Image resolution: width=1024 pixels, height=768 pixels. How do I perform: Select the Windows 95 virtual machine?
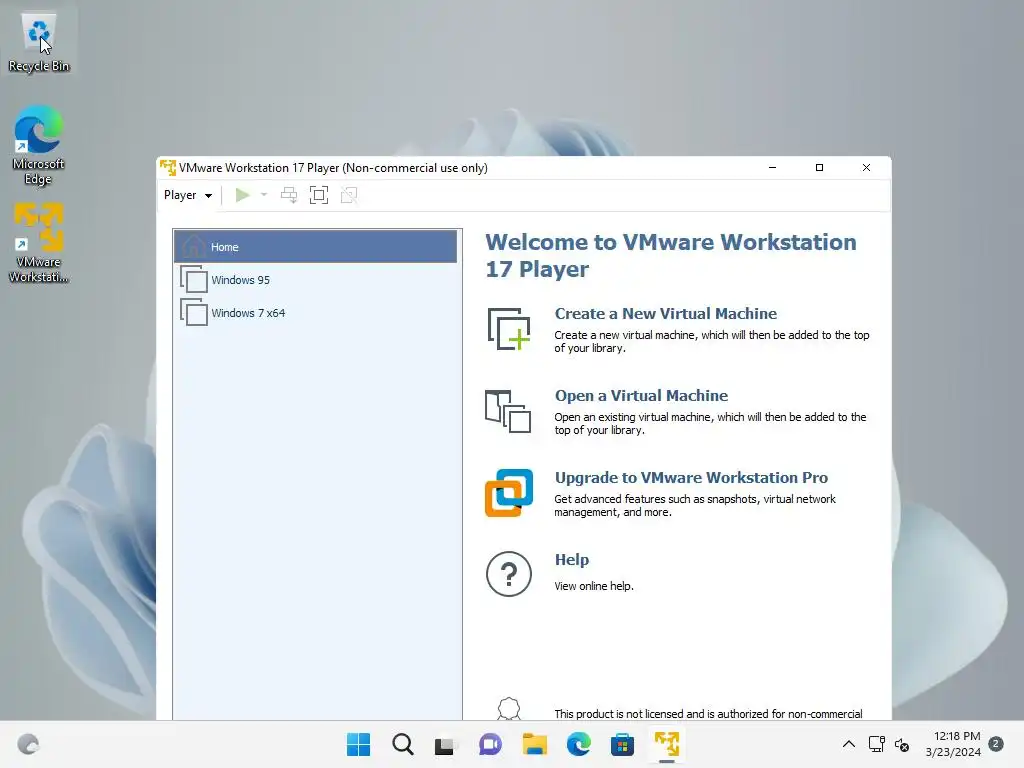point(315,280)
